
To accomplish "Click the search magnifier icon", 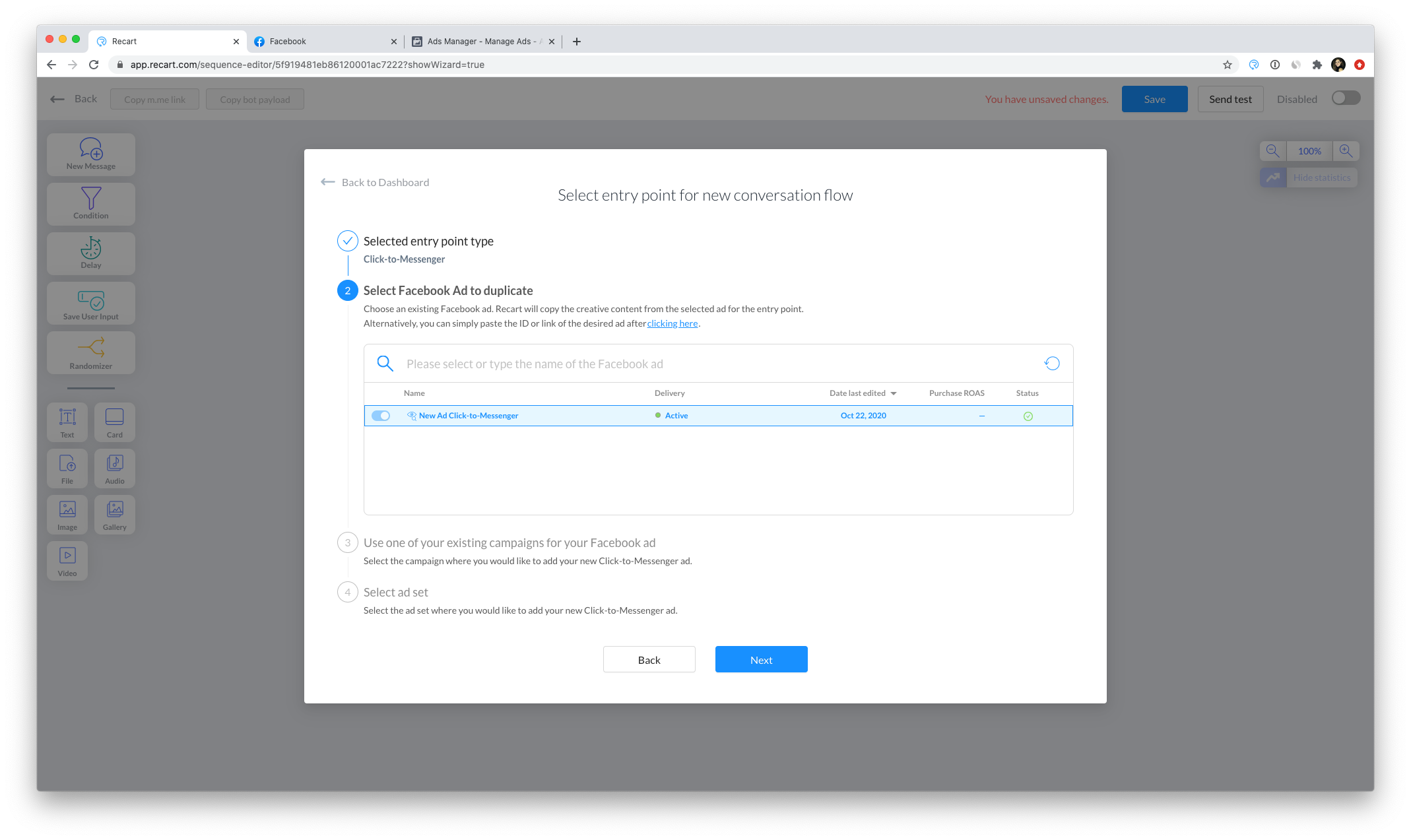I will point(385,364).
